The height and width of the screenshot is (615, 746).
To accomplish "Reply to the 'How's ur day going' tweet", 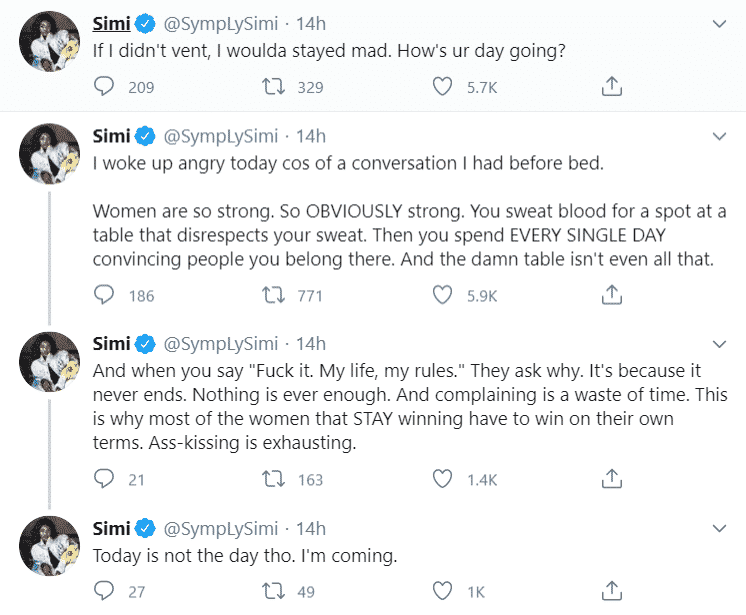I will [x=105, y=87].
